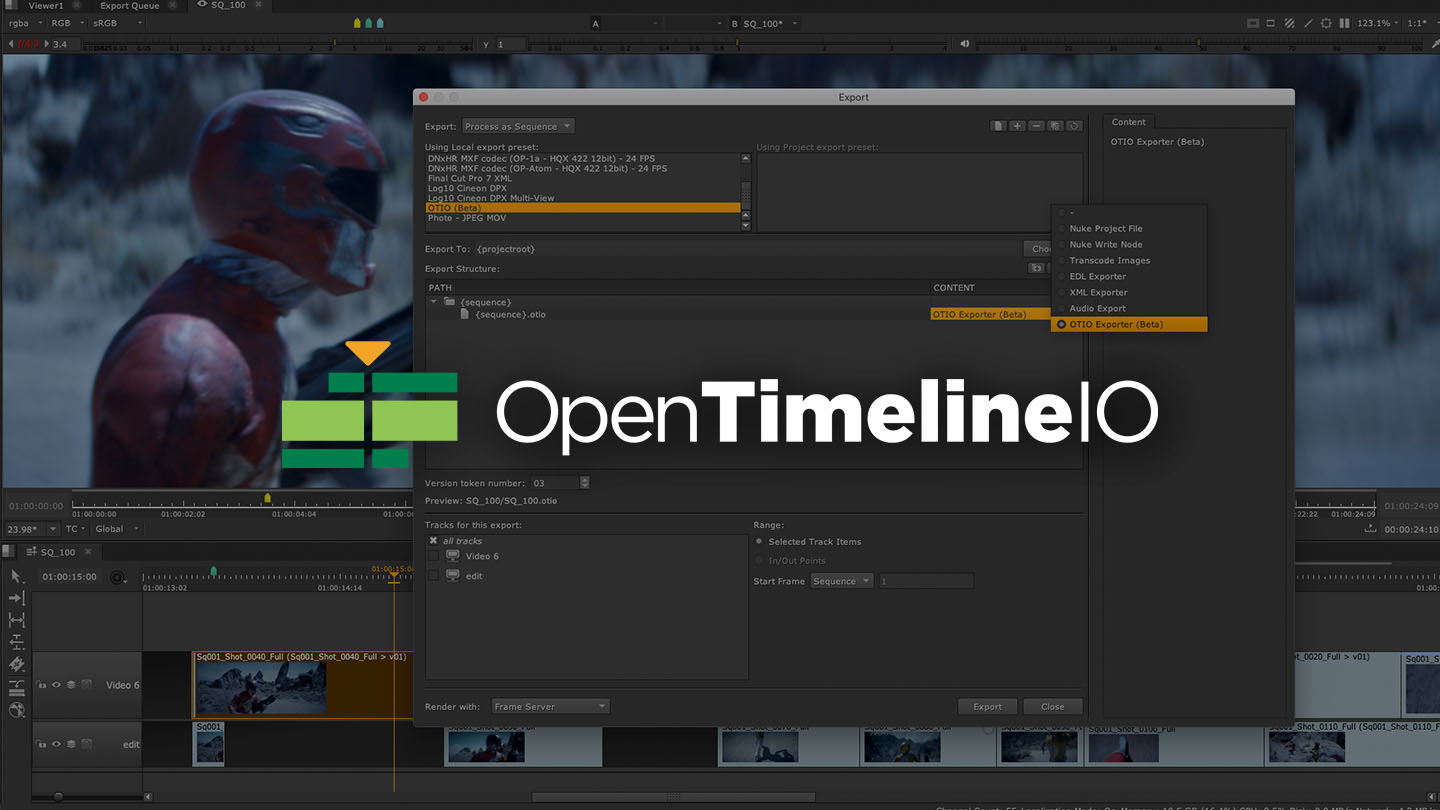1440x810 pixels.
Task: Choose EDL Exporter from content menu
Action: [1128, 276]
